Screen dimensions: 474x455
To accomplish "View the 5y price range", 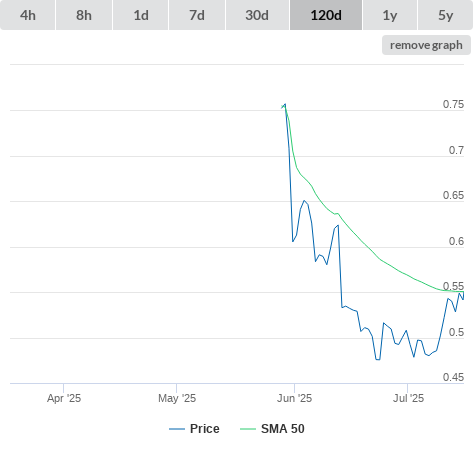I will (445, 15).
